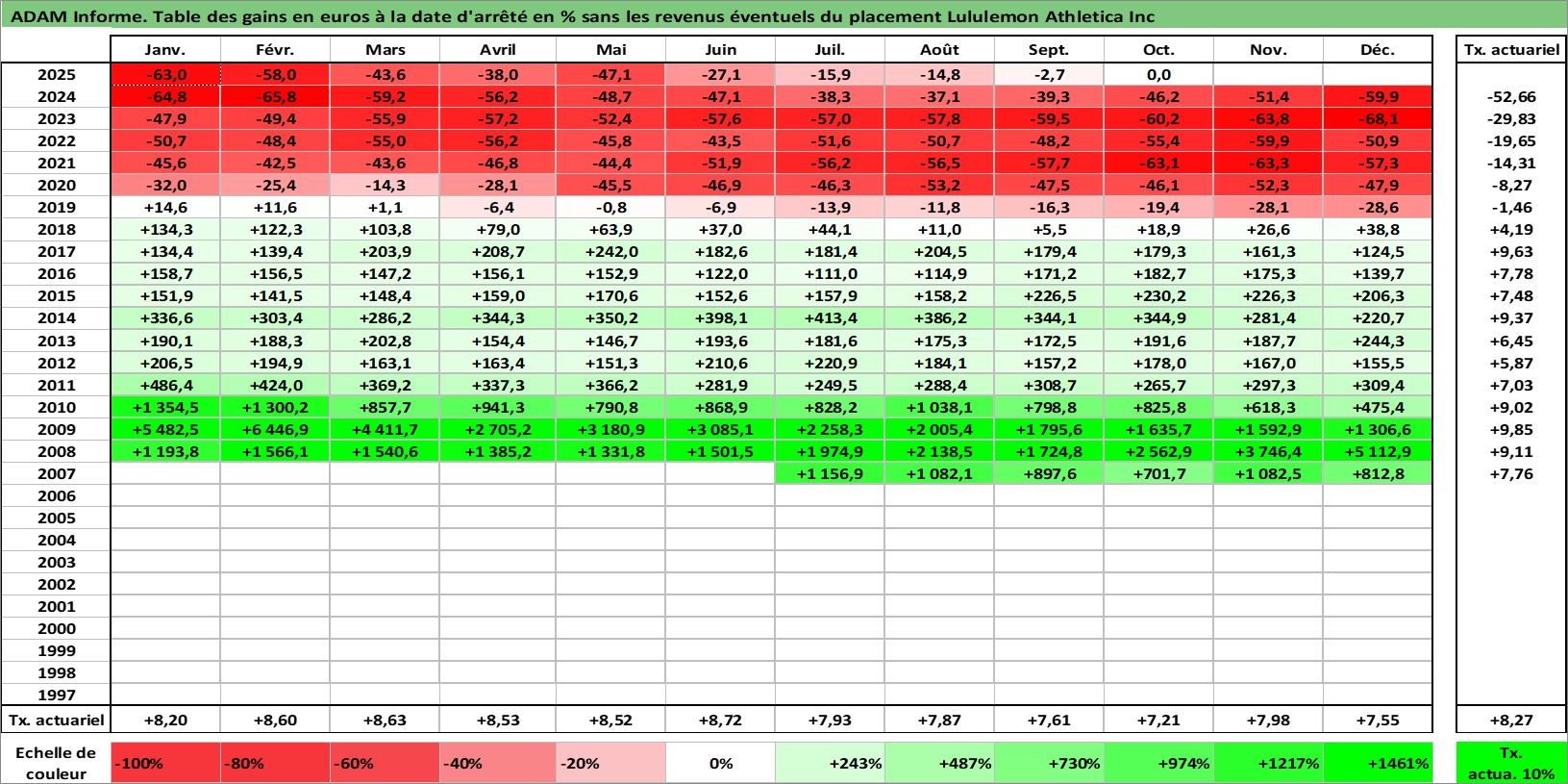Select the 1997 row label
Image resolution: width=1568 pixels, height=784 pixels.
click(56, 695)
